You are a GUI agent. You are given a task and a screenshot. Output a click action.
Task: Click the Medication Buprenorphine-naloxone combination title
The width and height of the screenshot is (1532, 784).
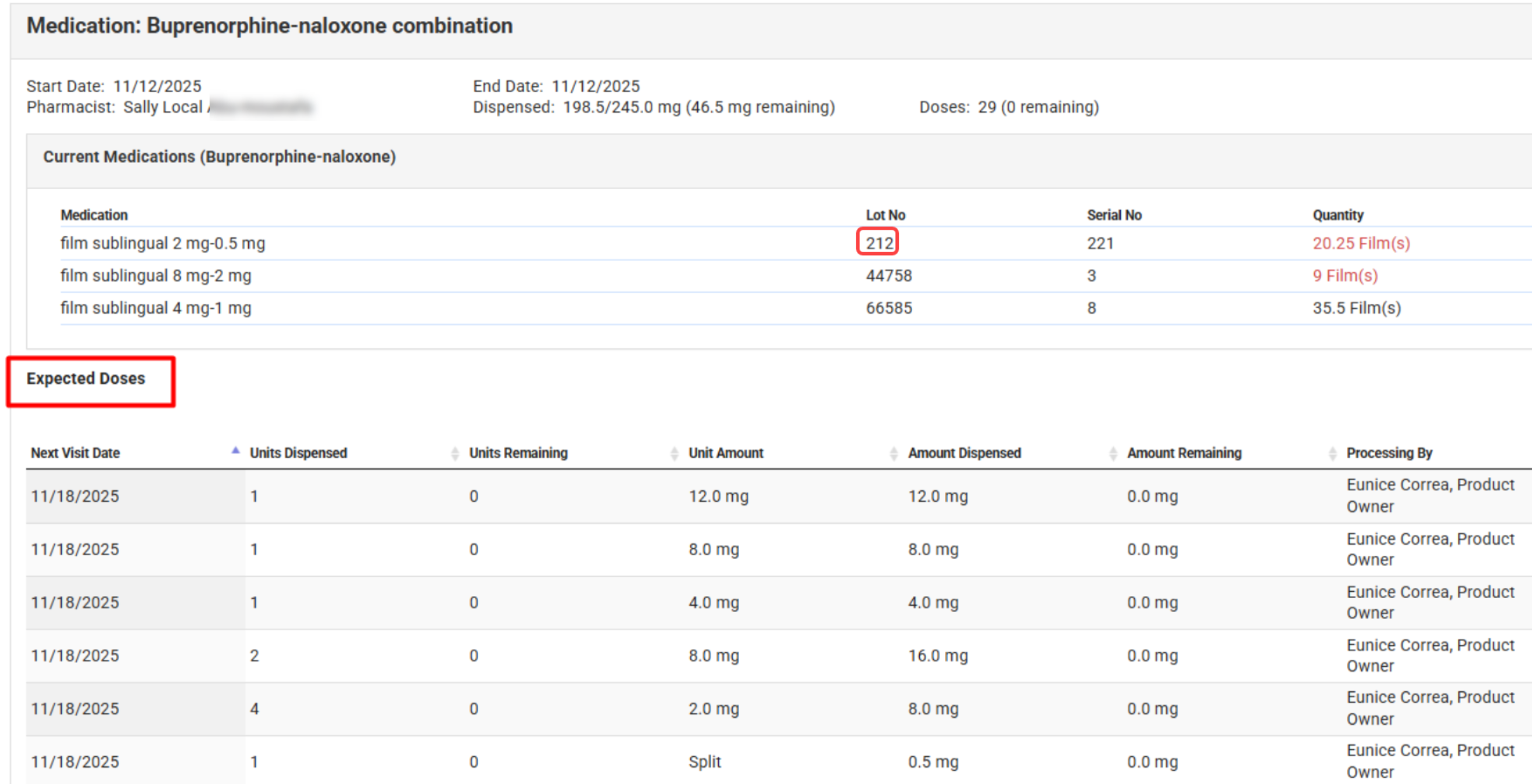point(269,26)
